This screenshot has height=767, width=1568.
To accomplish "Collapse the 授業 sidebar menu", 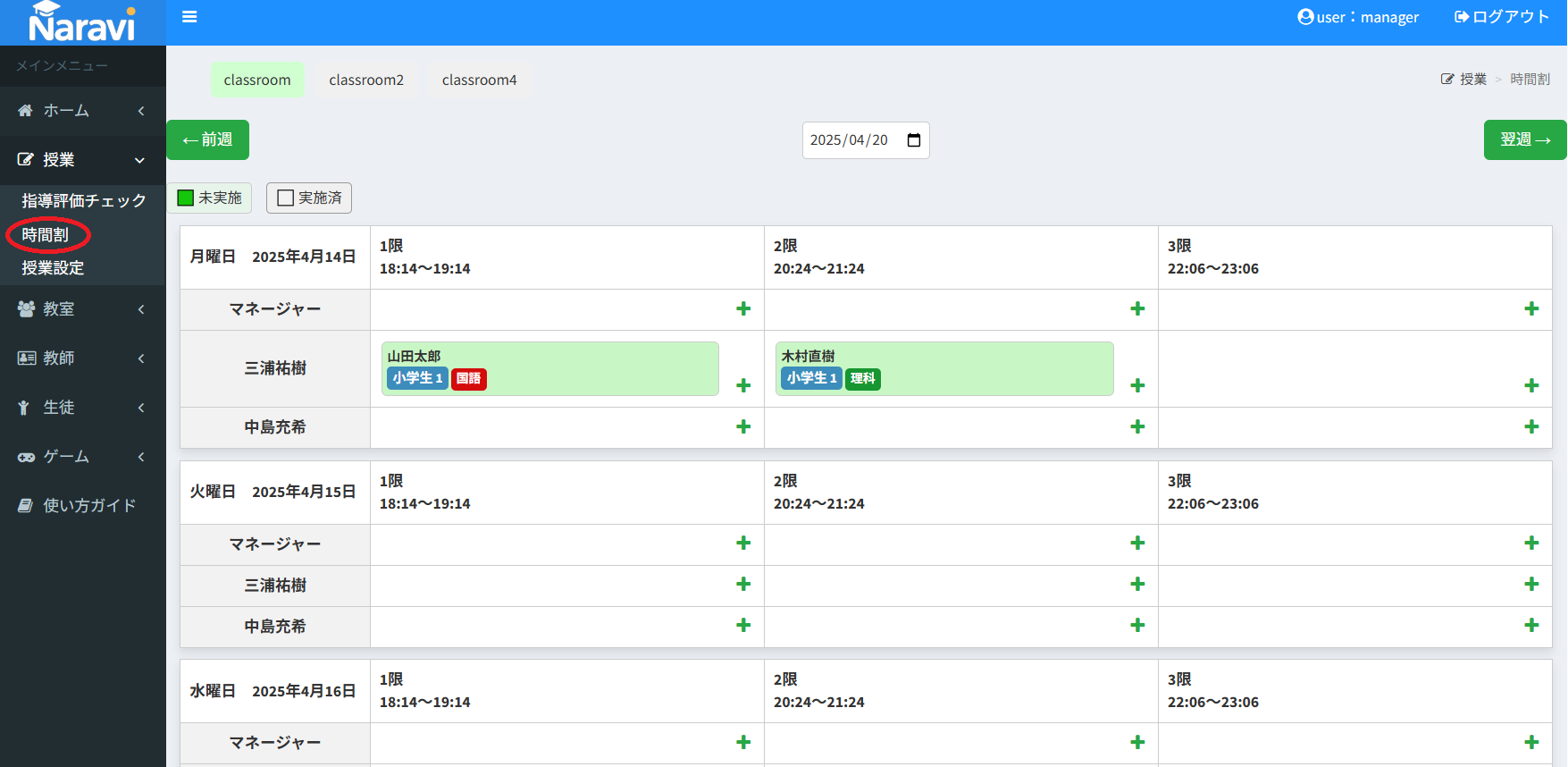I will tap(82, 160).
